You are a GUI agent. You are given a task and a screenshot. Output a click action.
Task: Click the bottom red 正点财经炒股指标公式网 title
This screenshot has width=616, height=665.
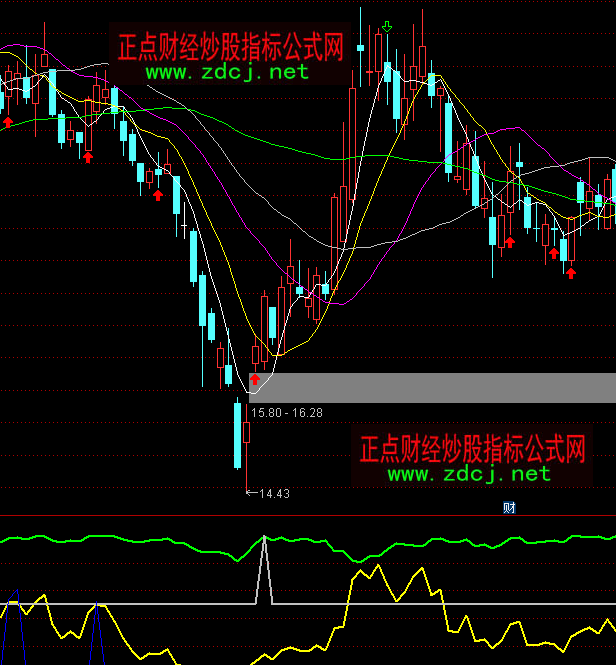472,448
